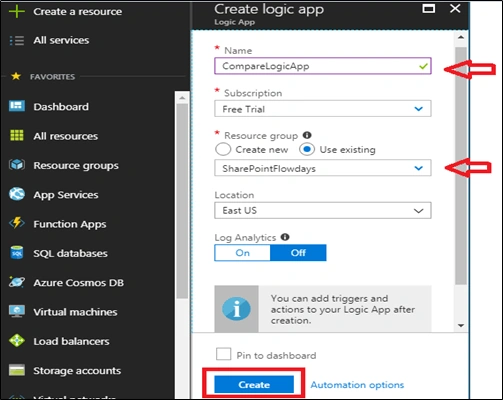Click the Function Apps lightning icon
Image resolution: width=503 pixels, height=400 pixels.
coord(17,223)
